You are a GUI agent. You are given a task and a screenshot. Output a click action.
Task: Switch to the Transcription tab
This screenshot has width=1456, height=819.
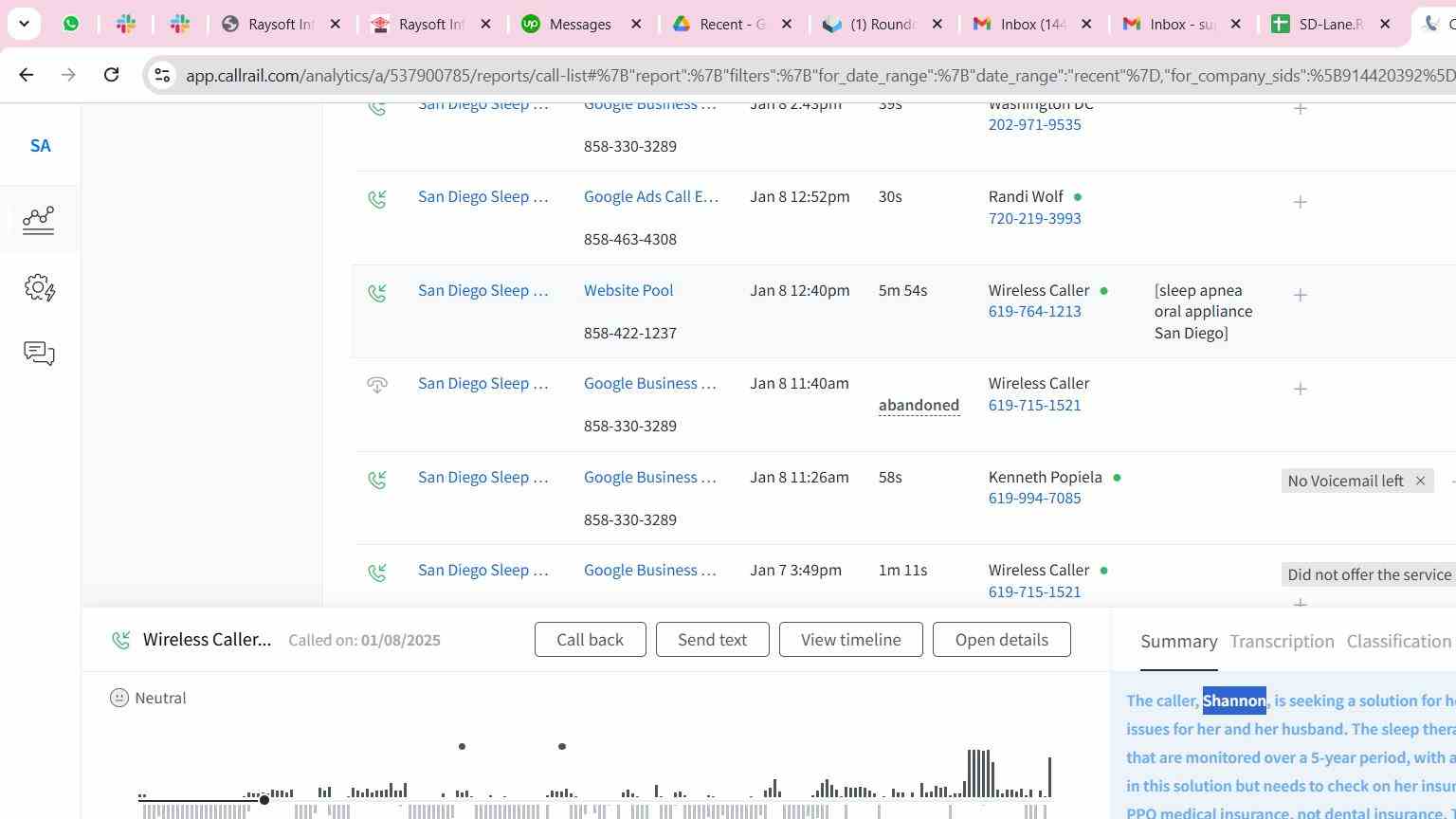click(x=1282, y=642)
